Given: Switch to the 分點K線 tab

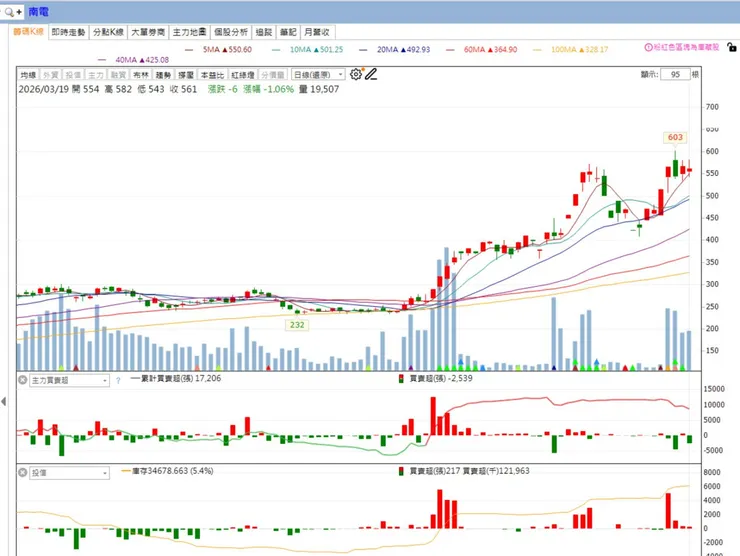Looking at the screenshot, I should click(x=108, y=32).
